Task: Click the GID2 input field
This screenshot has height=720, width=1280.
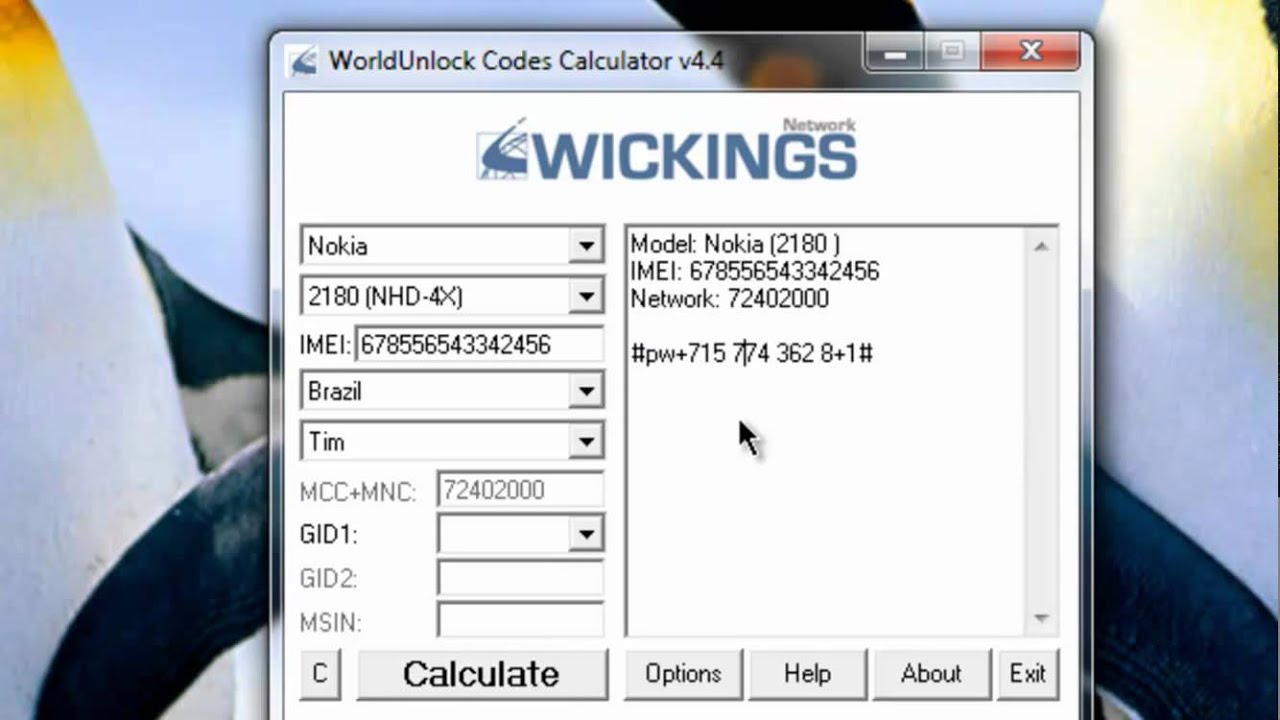Action: point(520,578)
